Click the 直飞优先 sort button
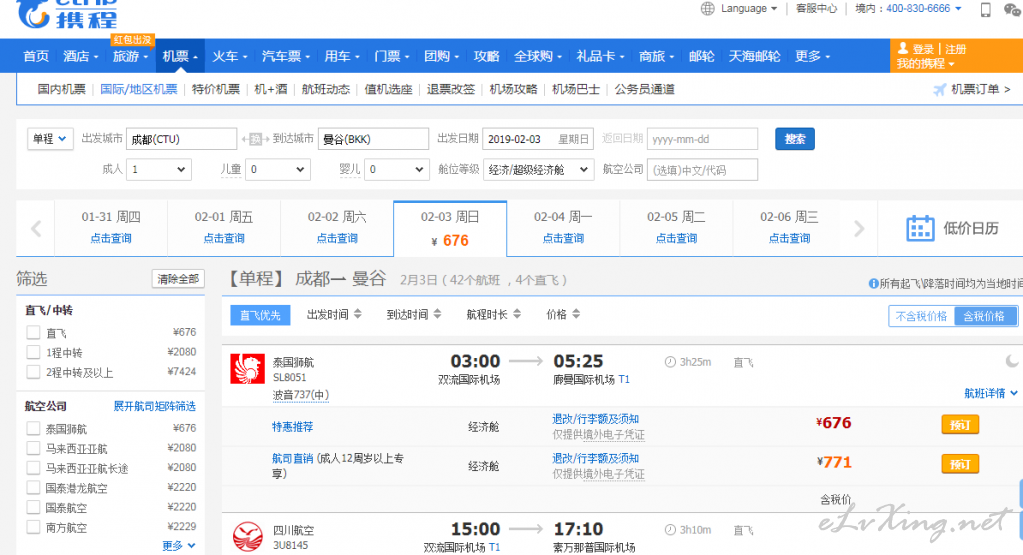1023x555 pixels. point(260,315)
